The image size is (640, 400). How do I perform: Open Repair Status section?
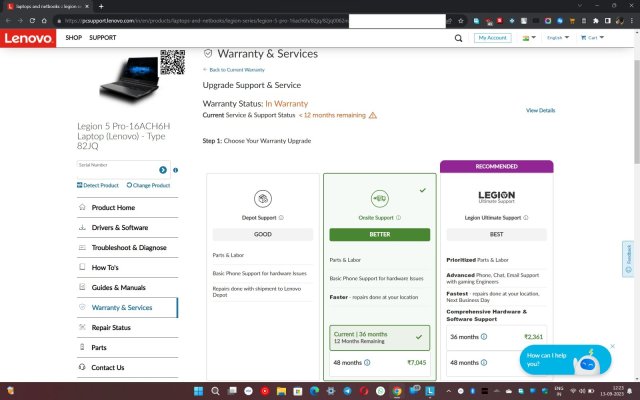127,327
